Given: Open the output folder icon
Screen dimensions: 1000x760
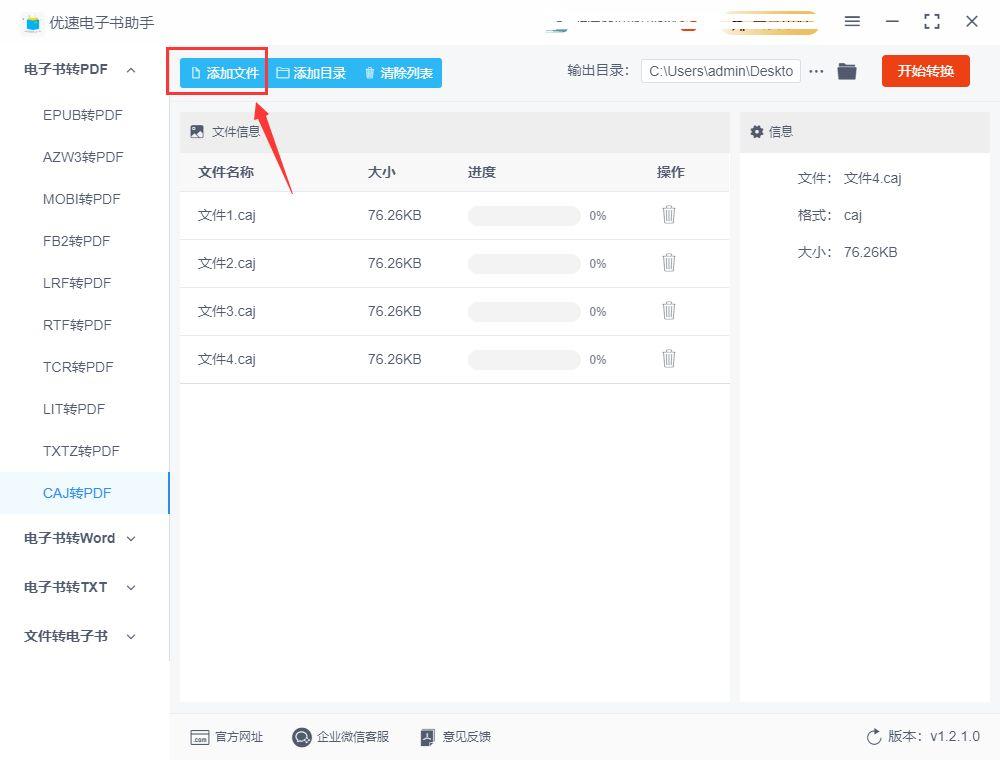Looking at the screenshot, I should click(x=847, y=71).
